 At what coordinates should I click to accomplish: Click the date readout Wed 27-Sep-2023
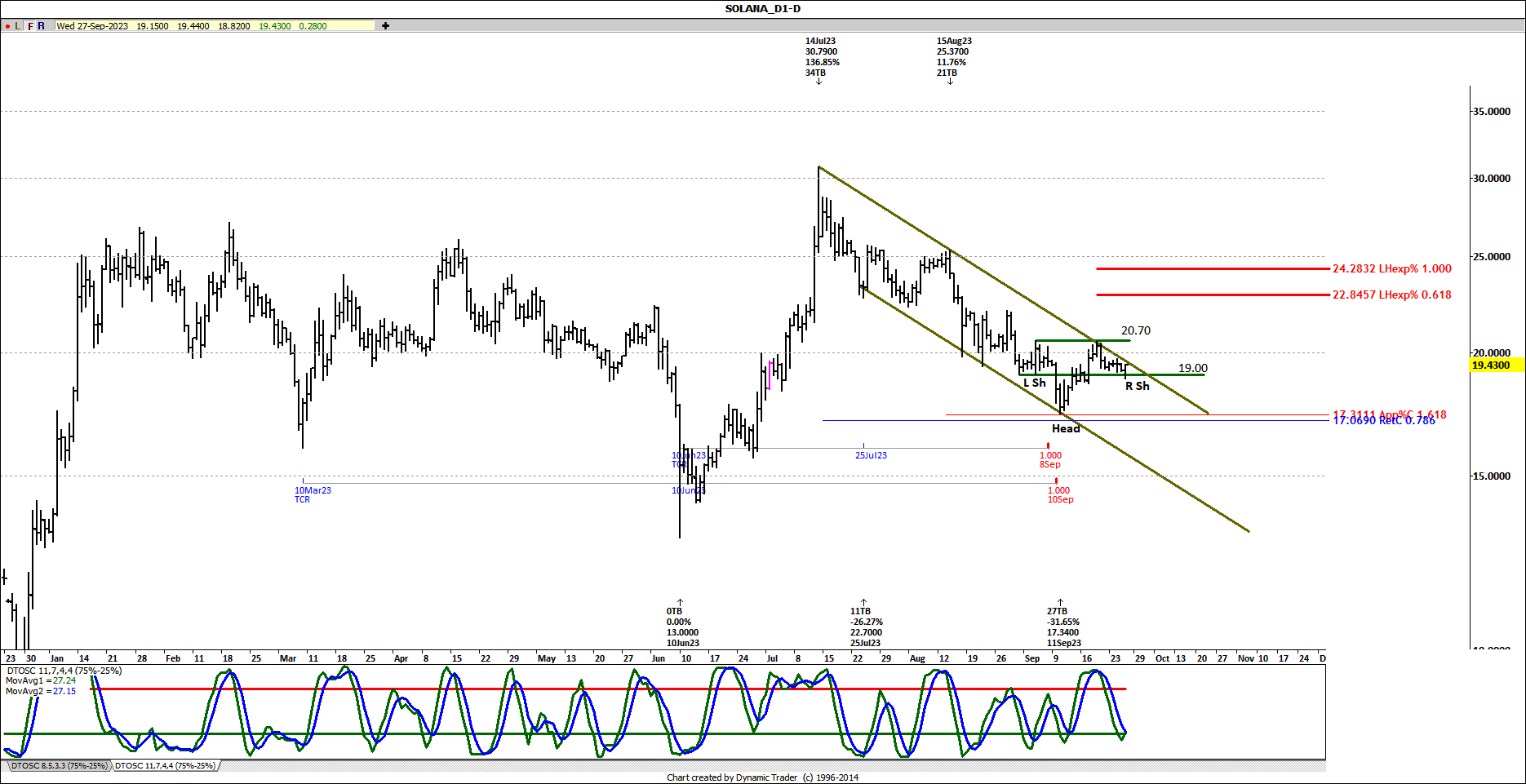point(92,26)
